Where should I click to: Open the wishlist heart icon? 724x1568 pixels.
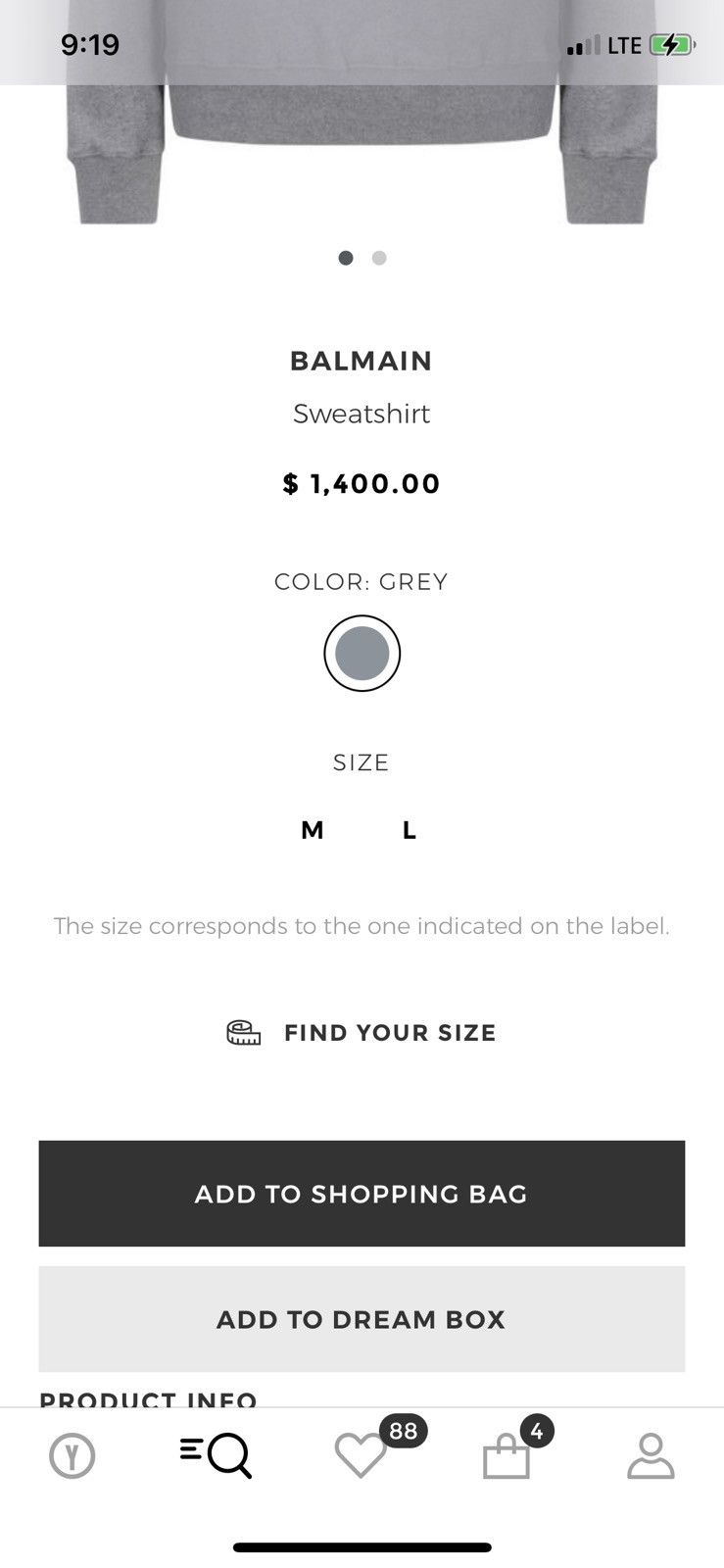pyautogui.click(x=361, y=1455)
